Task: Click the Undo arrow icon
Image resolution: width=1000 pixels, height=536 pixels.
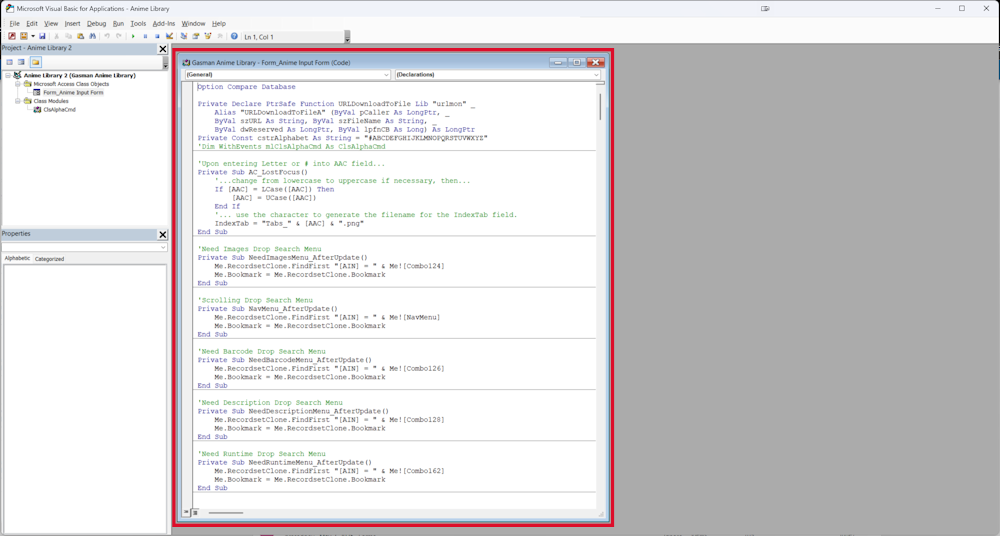Action: pos(107,36)
